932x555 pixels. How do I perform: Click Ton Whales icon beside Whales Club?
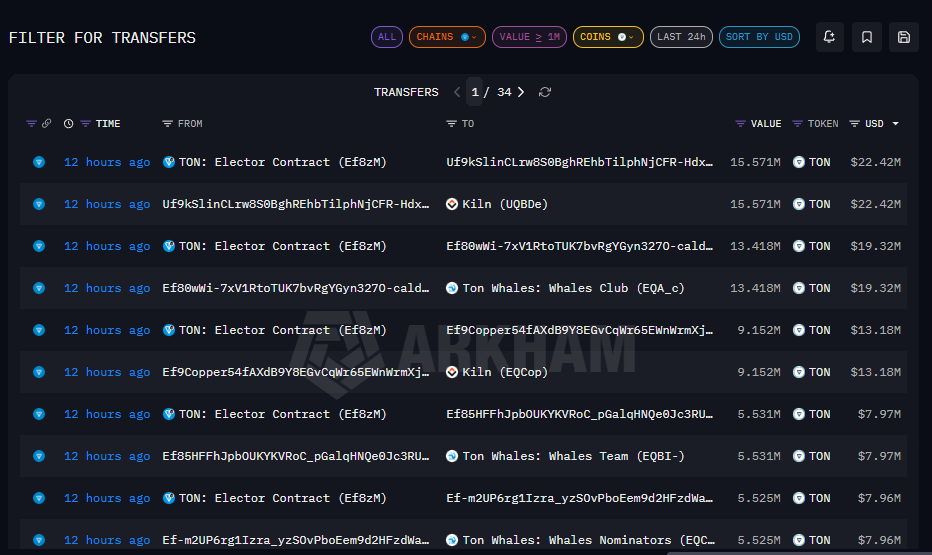pyautogui.click(x=452, y=288)
